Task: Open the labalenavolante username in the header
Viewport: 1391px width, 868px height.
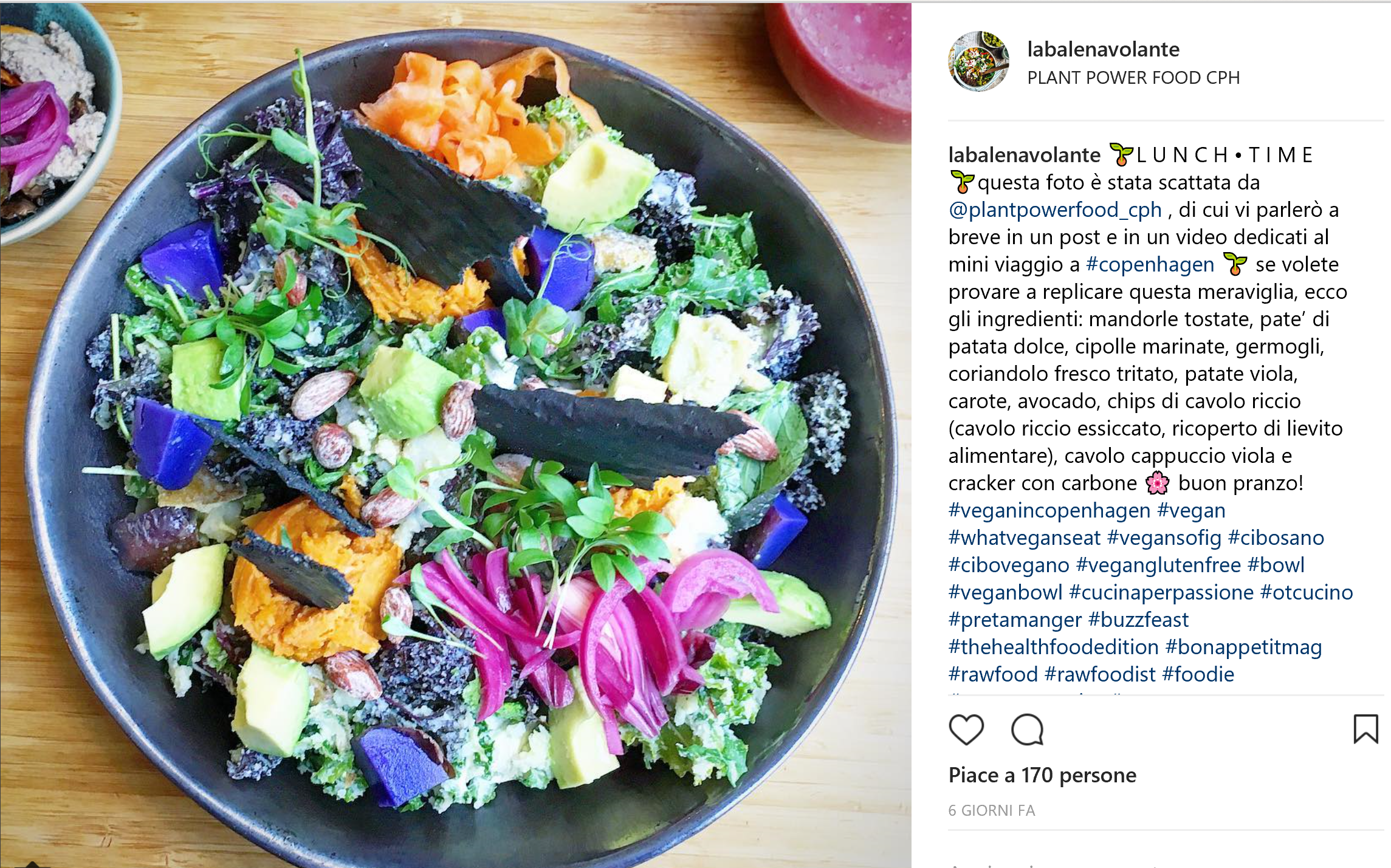Action: click(1103, 49)
